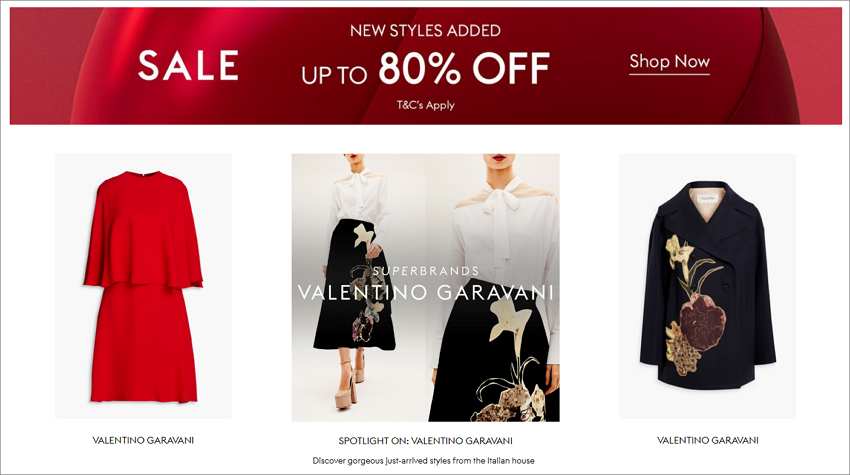Open the Superbrands spotlight center image
The width and height of the screenshot is (850, 475).
[426, 287]
